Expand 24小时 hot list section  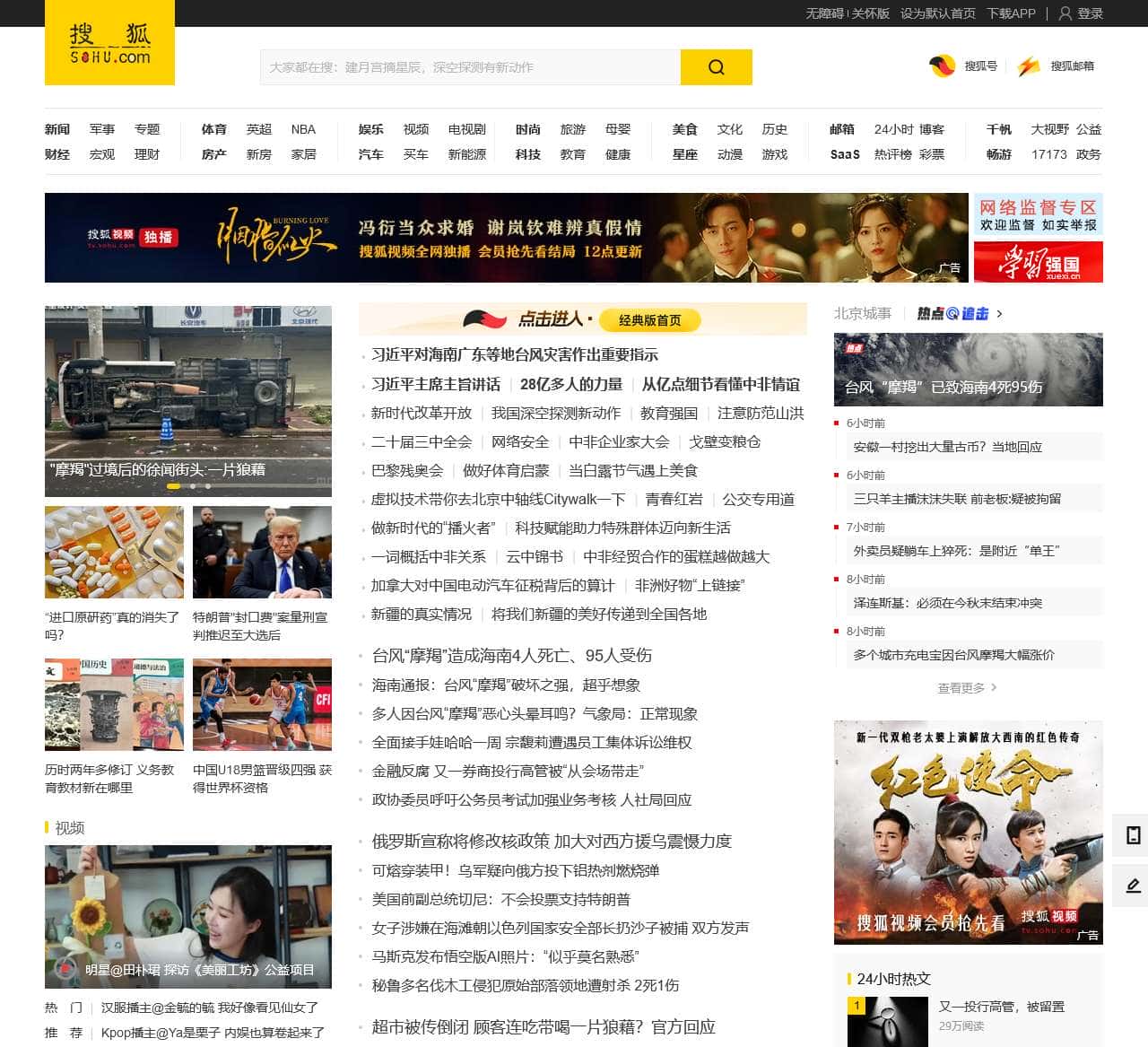click(895, 979)
